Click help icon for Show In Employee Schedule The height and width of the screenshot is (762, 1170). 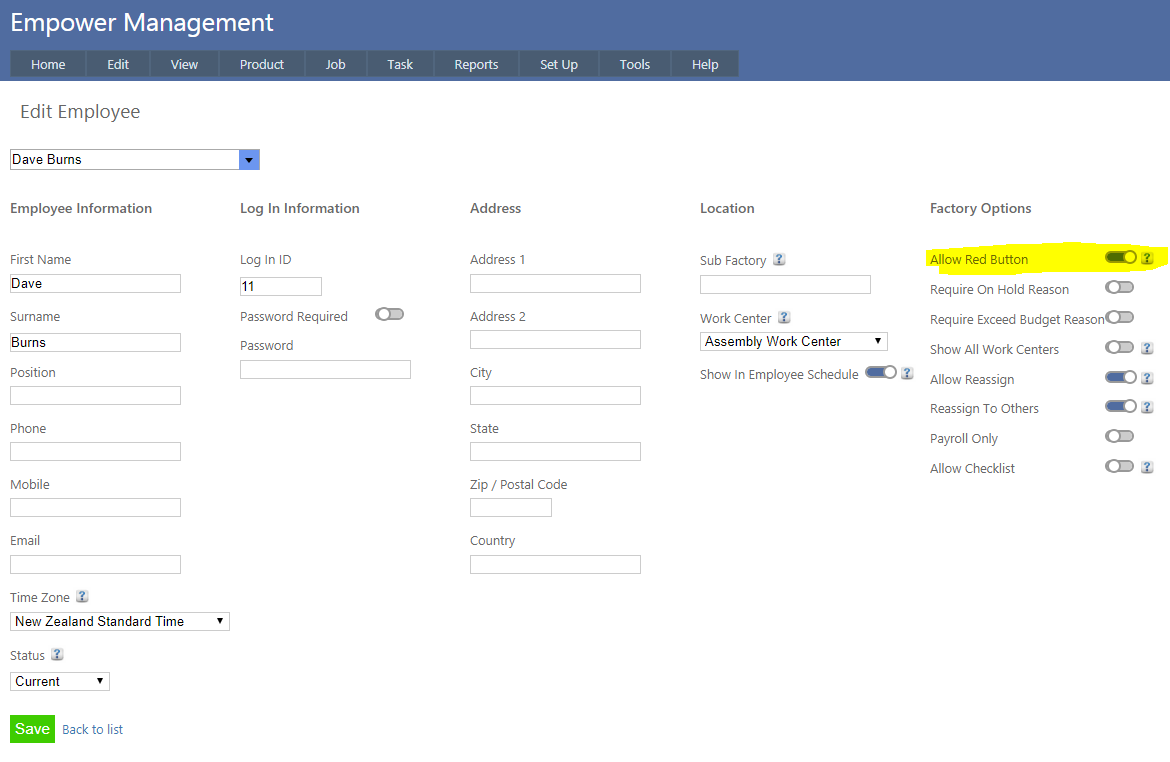907,374
